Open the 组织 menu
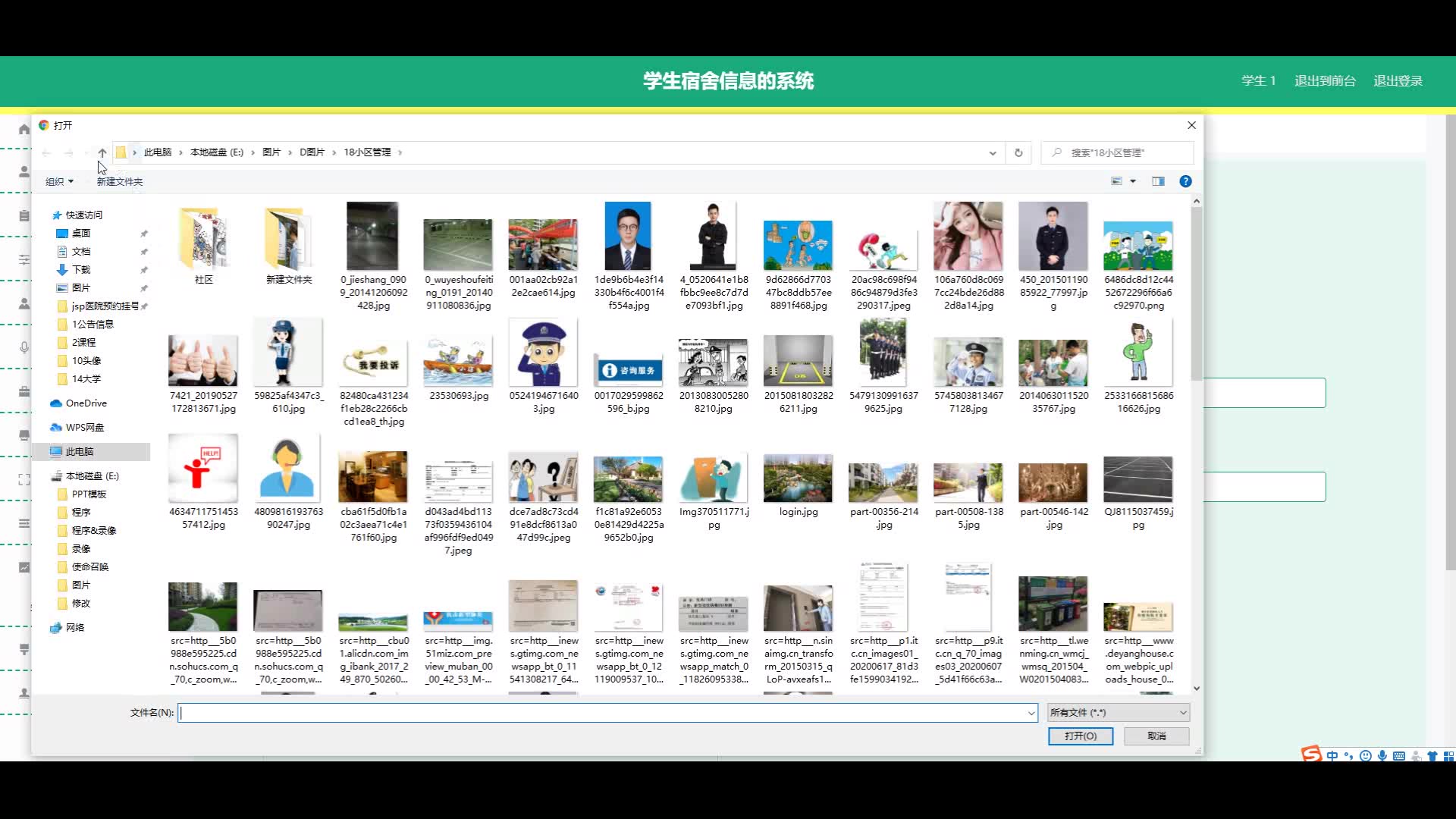 59,182
